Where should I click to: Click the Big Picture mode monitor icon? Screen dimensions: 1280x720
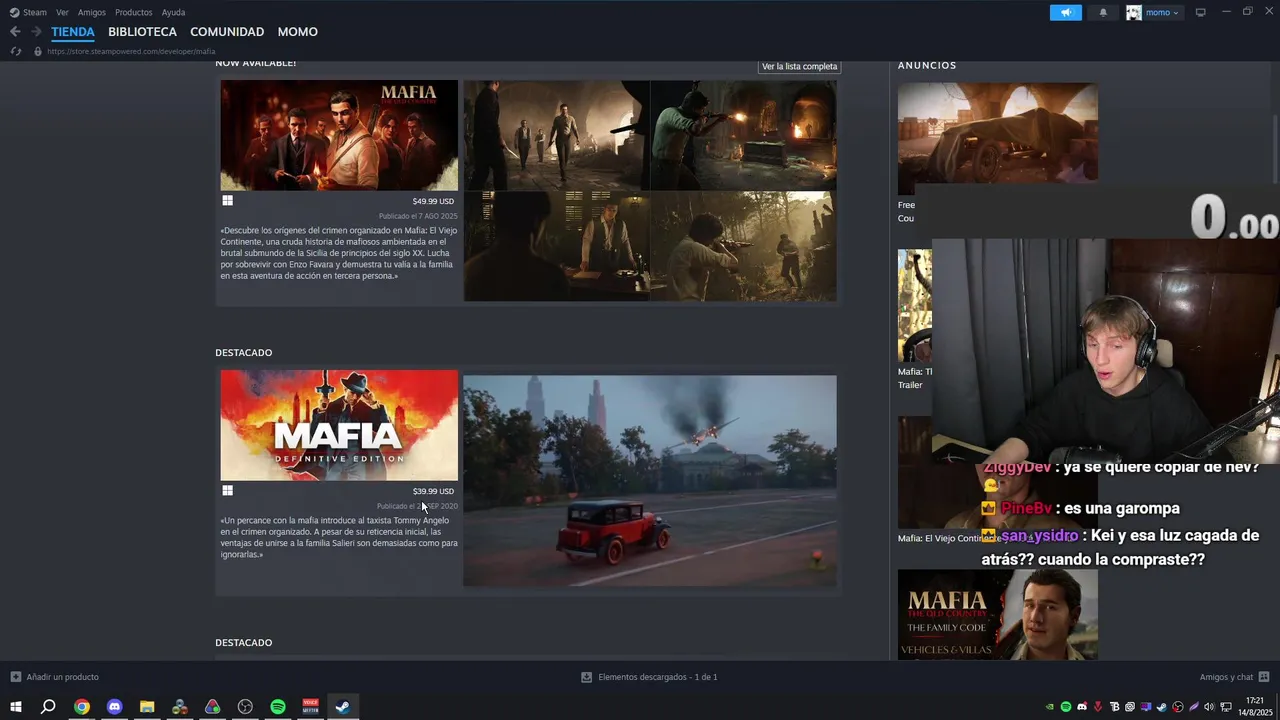(1201, 12)
